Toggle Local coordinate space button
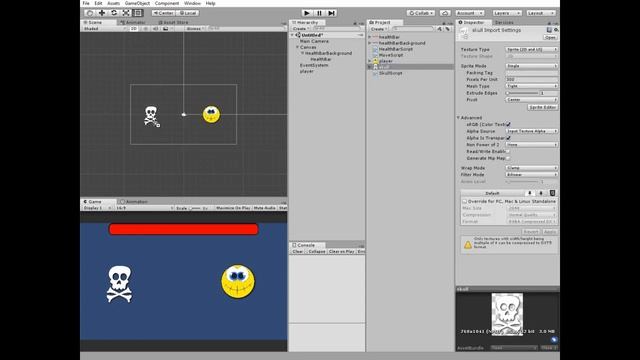Viewport: 640px width, 360px height. point(188,13)
